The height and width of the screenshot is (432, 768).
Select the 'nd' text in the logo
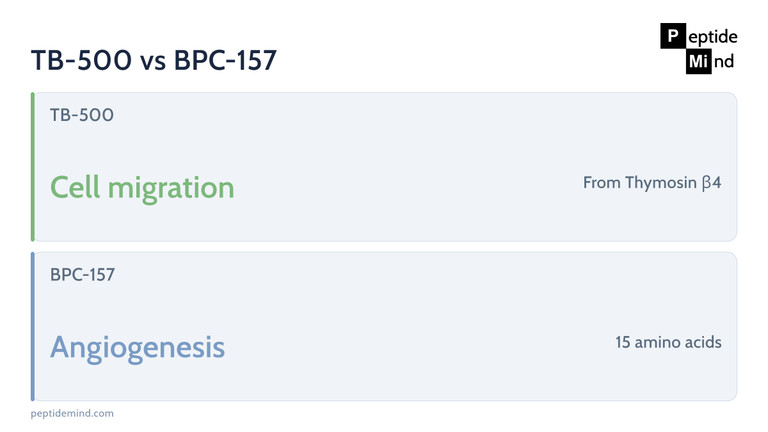[x=723, y=62]
